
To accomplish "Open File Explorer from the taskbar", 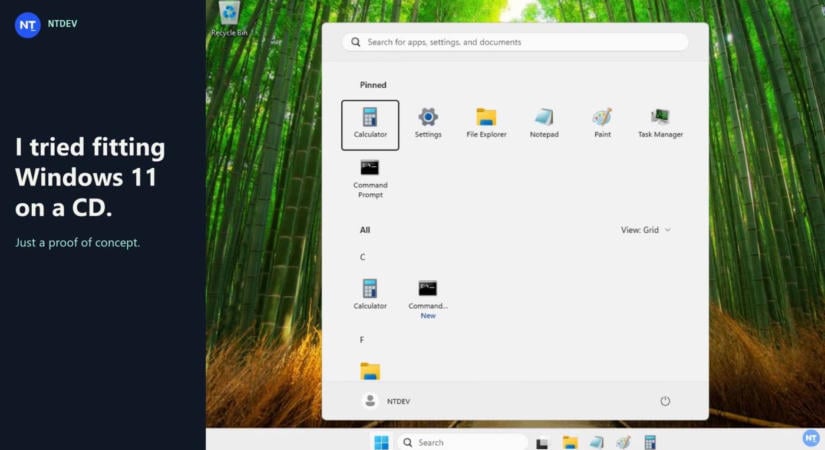I will [x=570, y=443].
